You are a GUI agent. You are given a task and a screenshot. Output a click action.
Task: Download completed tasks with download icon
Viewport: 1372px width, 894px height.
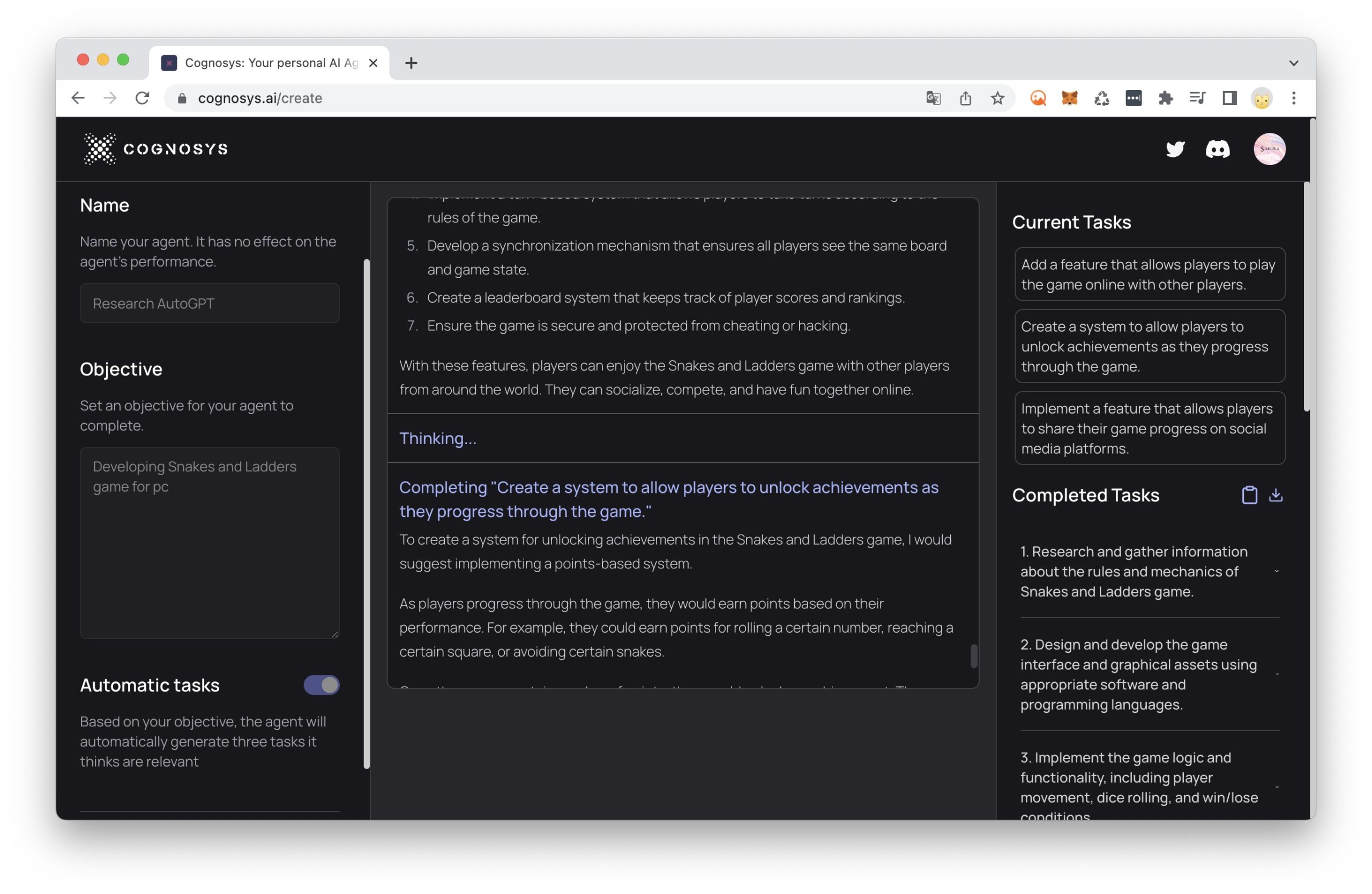[x=1276, y=495]
